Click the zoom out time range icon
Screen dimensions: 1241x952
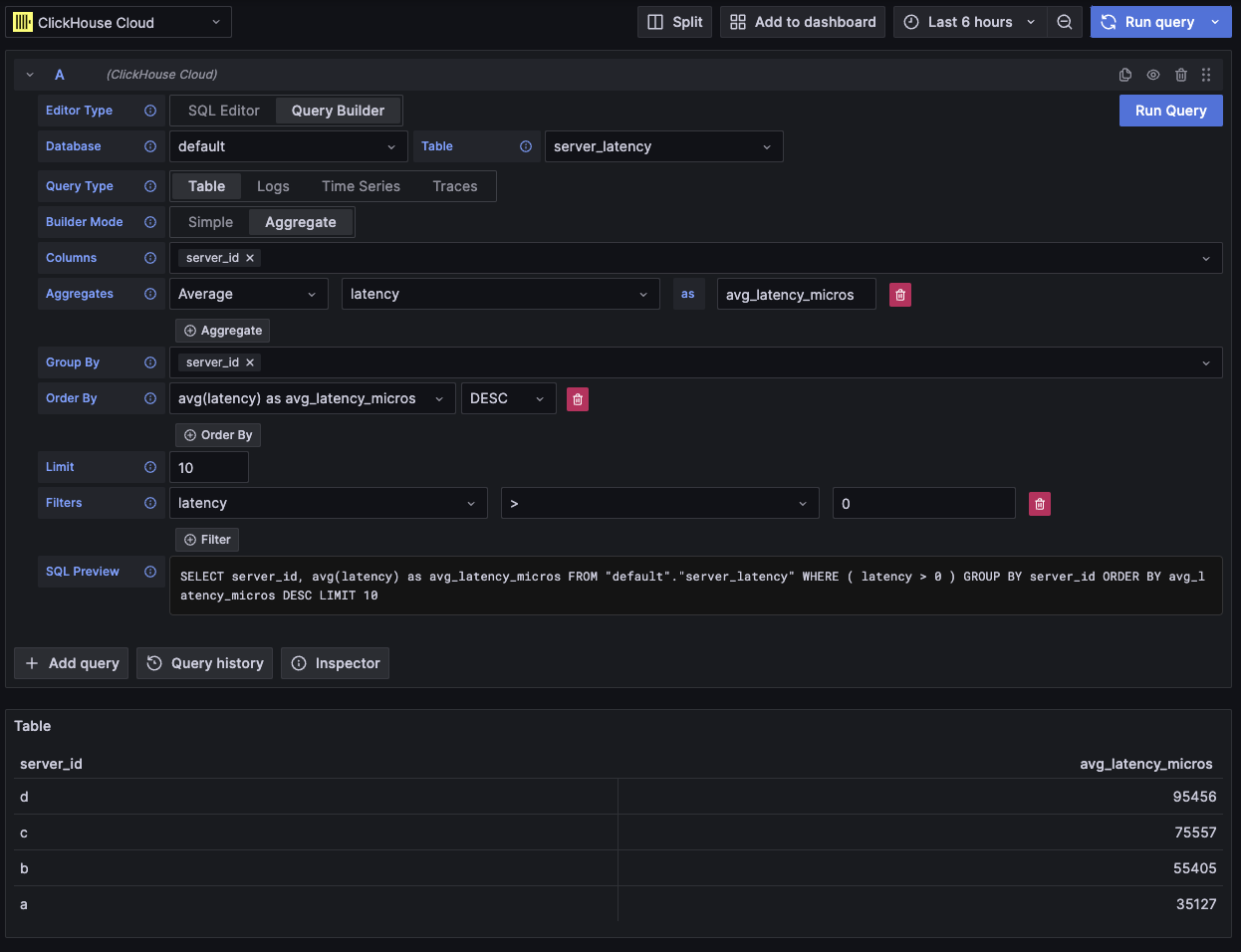[1065, 22]
